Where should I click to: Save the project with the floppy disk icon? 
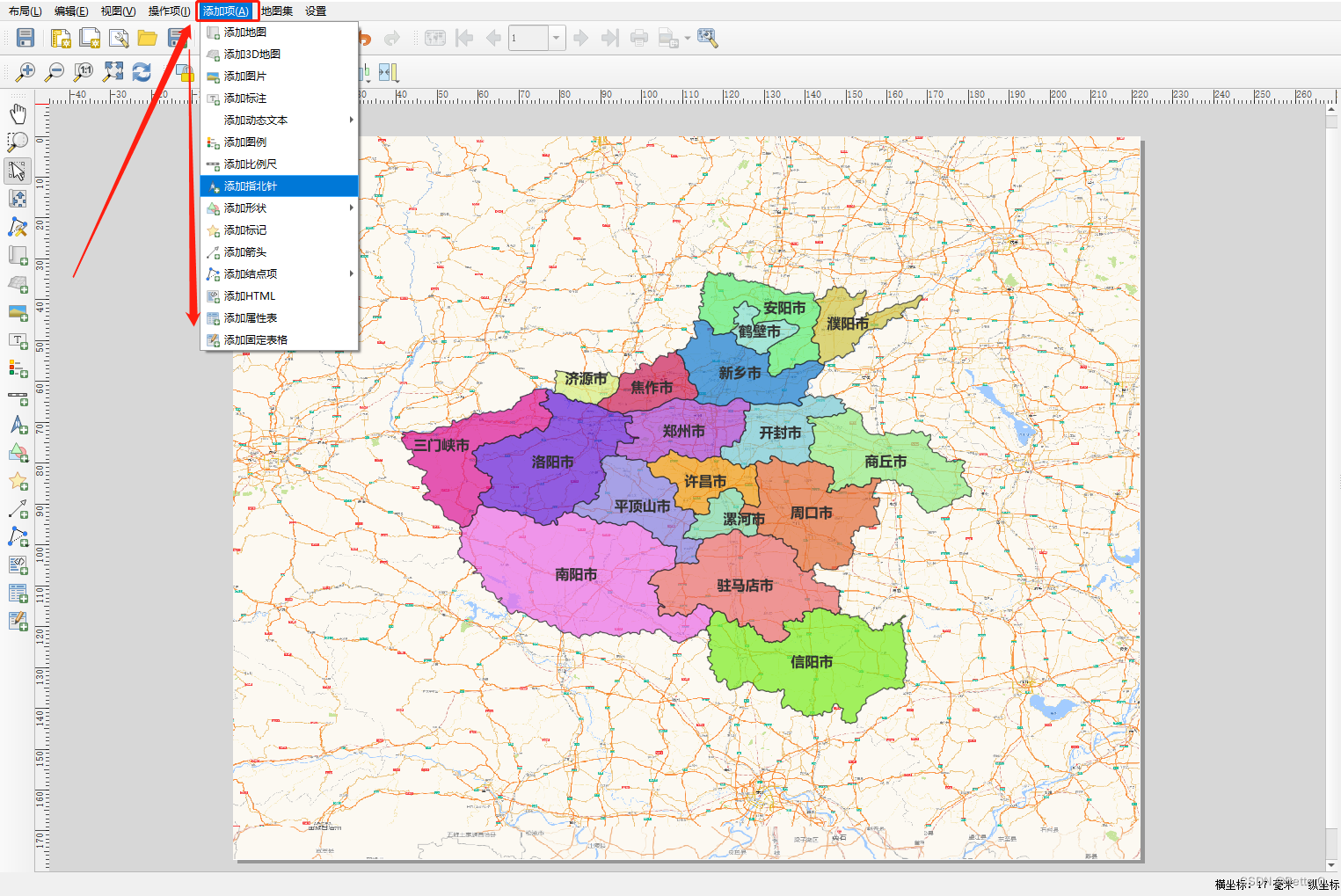(26, 38)
